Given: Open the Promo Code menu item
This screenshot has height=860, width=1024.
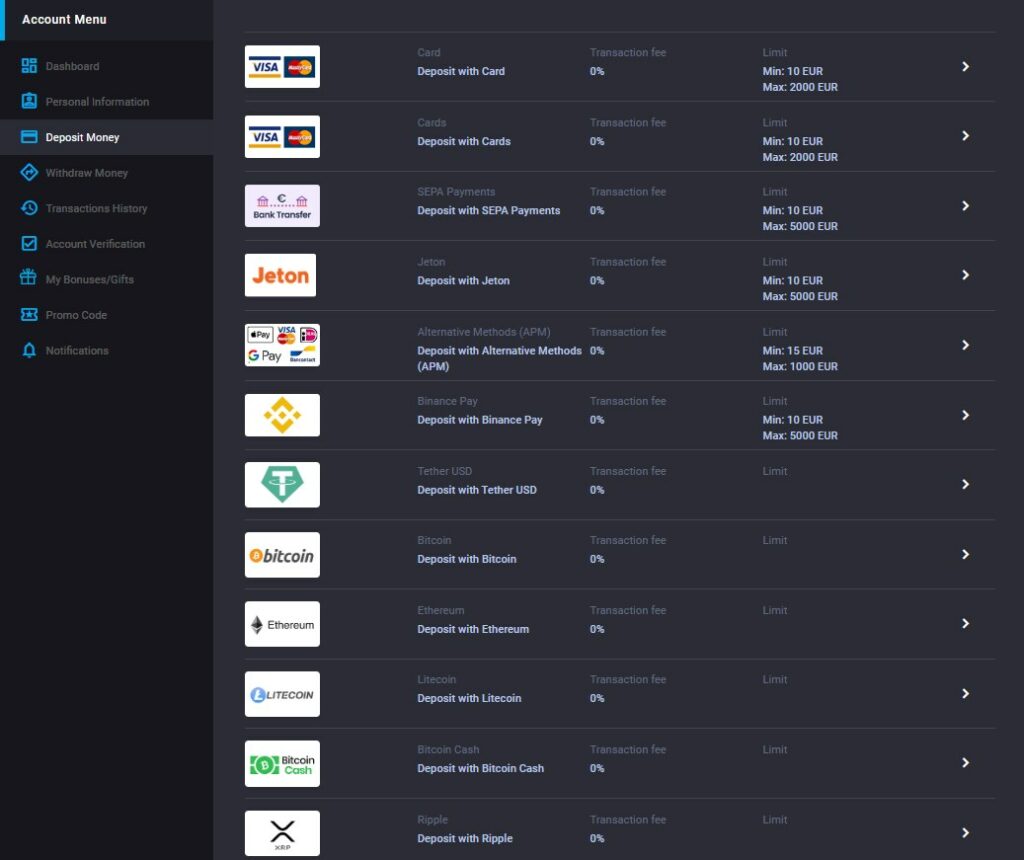Looking at the screenshot, I should (76, 315).
